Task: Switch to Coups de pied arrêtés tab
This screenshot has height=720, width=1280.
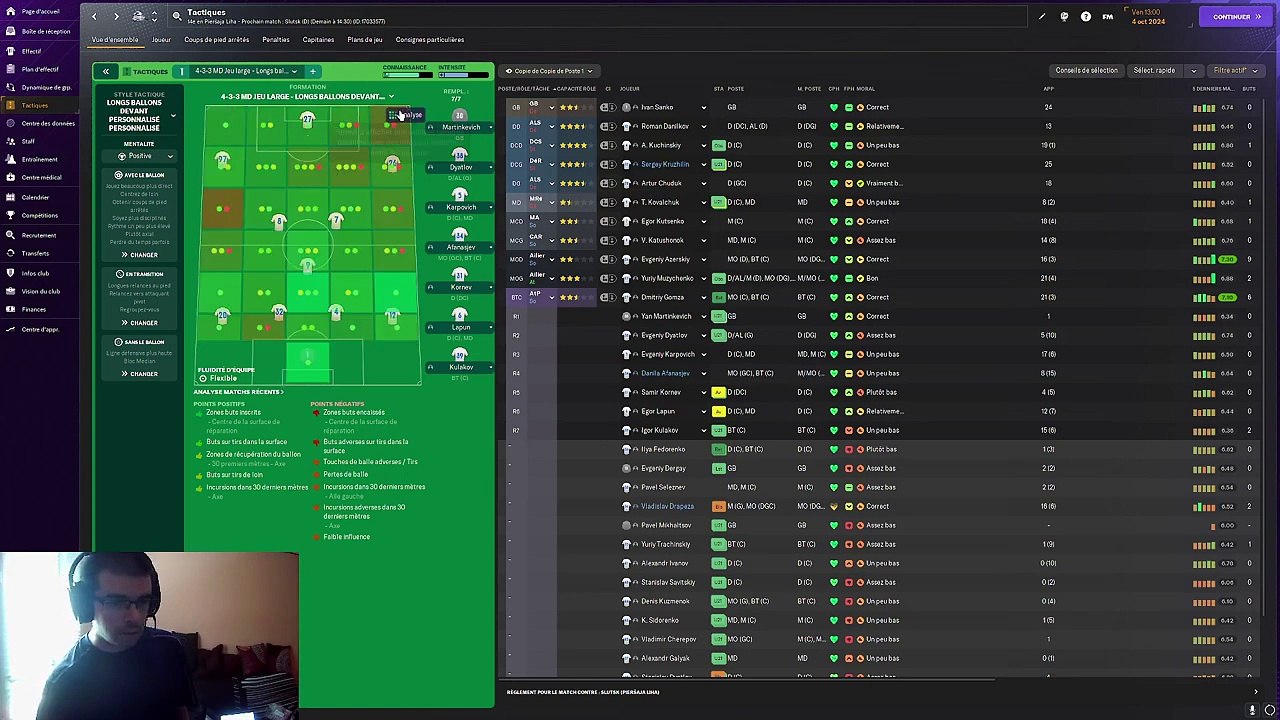Action: (216, 40)
